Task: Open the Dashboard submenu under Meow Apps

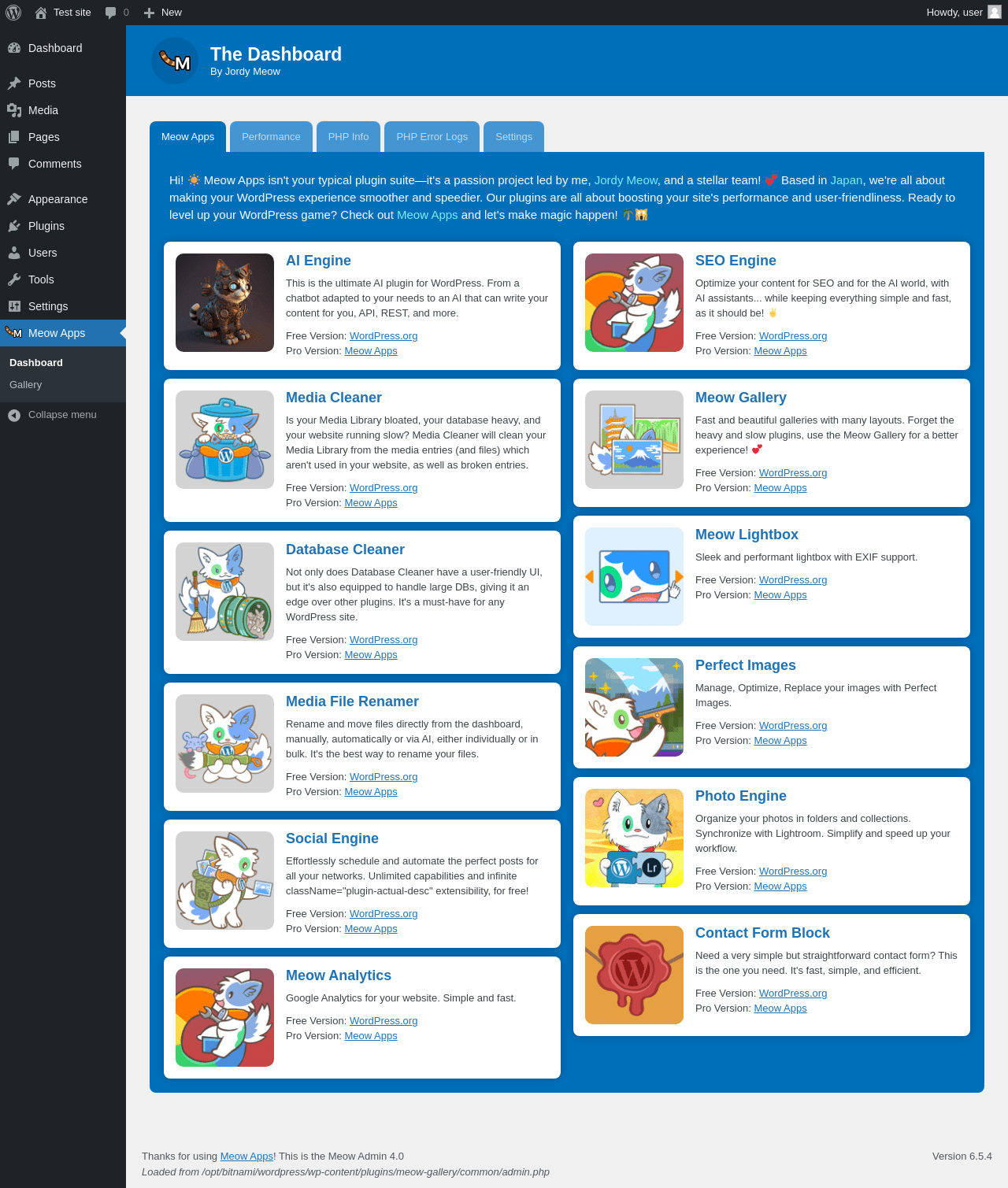Action: [36, 363]
